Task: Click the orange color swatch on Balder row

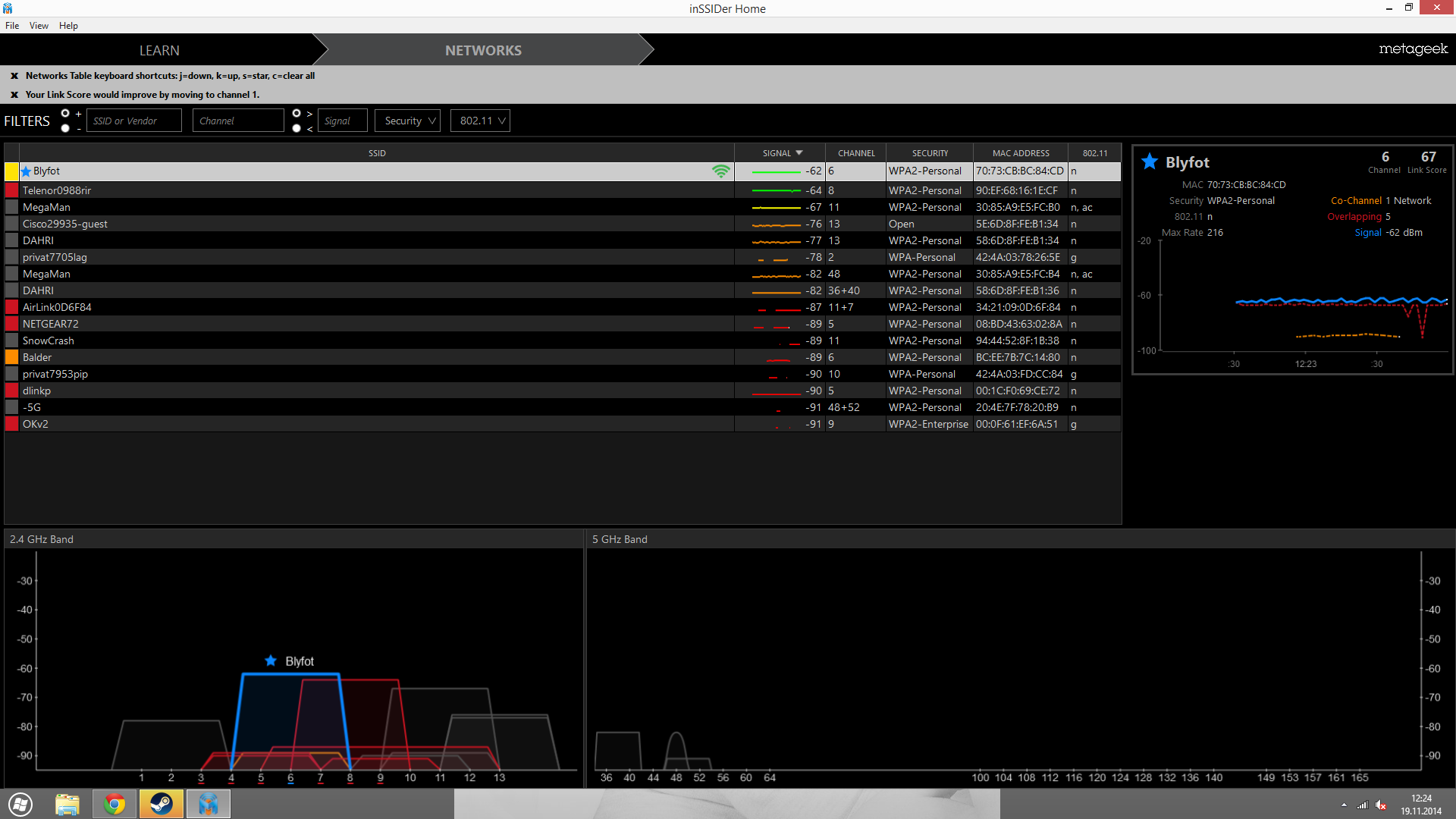Action: coord(11,357)
